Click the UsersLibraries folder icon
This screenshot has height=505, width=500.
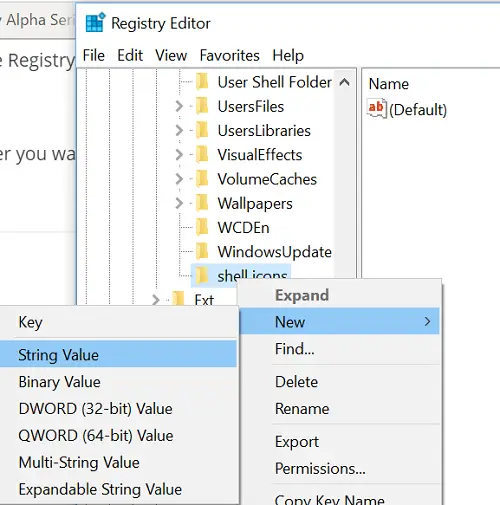click(202, 130)
